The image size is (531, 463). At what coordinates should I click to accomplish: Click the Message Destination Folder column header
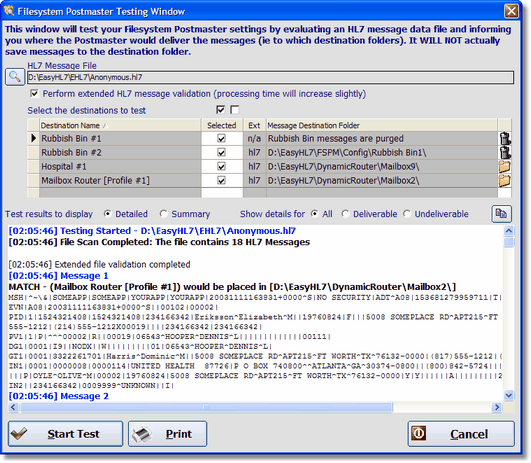[382, 125]
